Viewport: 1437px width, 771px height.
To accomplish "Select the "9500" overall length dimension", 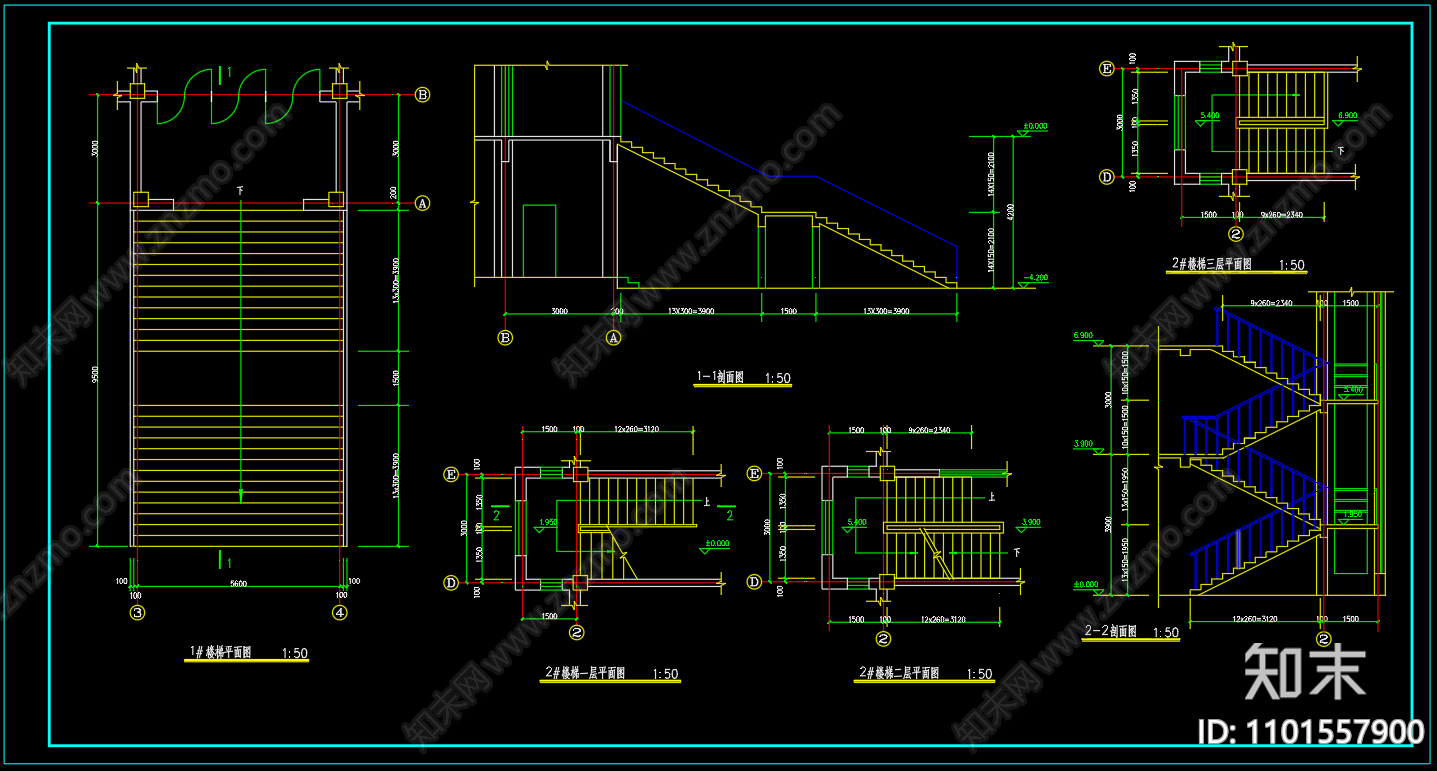I will click(95, 375).
